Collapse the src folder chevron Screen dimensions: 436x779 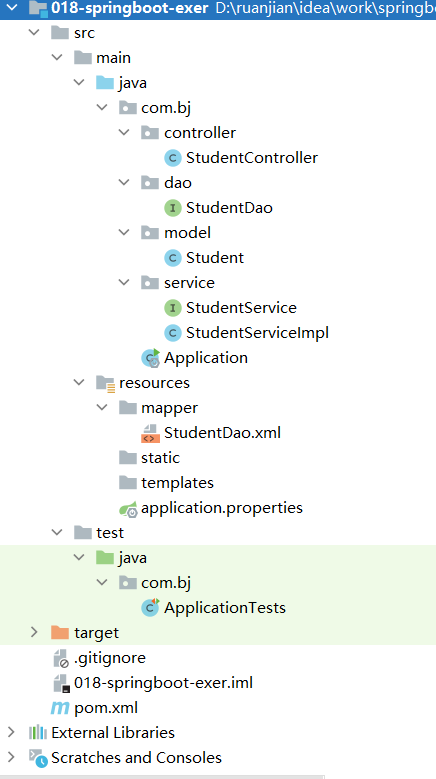(x=34, y=33)
